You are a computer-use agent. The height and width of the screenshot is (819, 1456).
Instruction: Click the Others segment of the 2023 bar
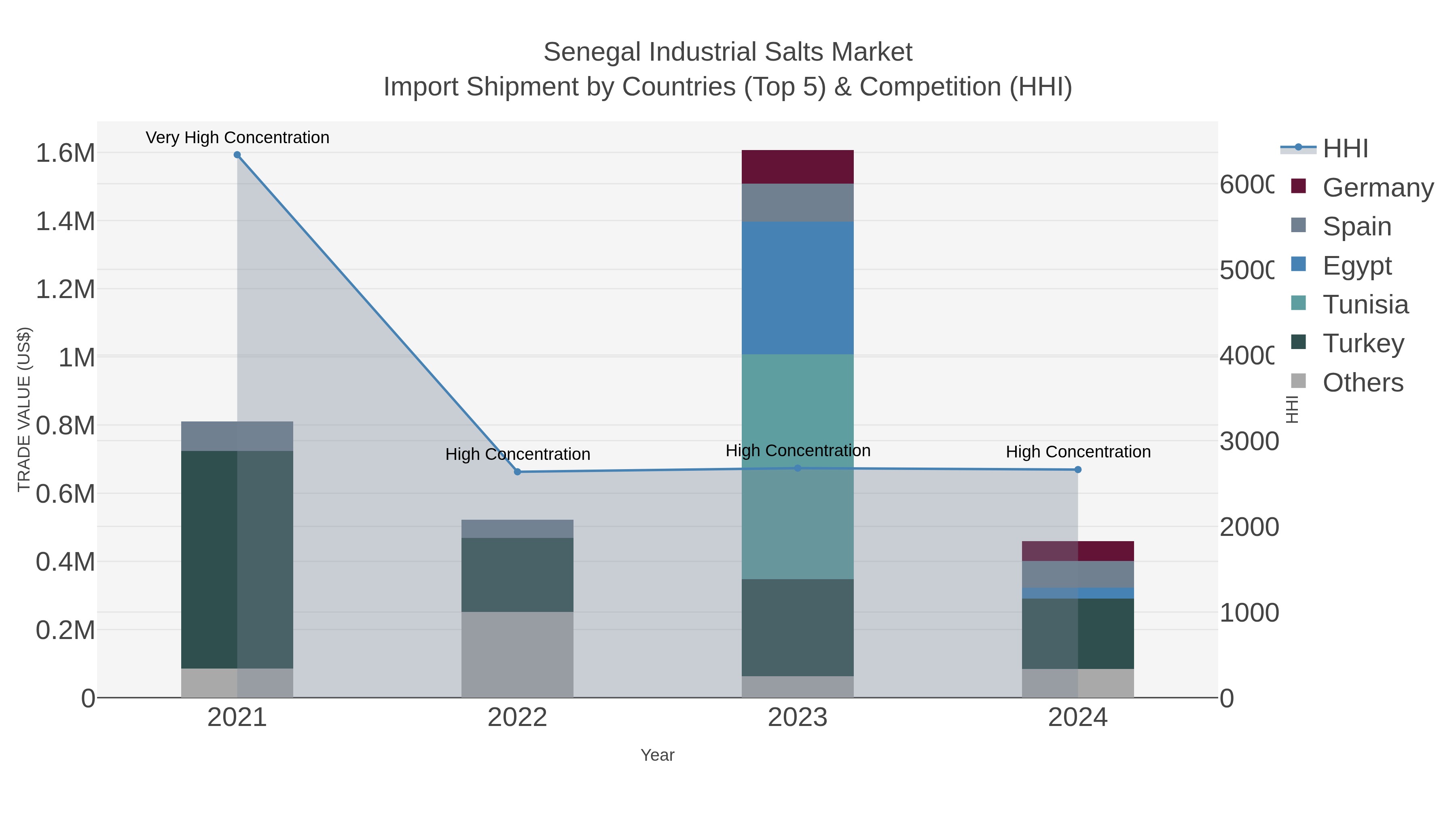tap(798, 687)
